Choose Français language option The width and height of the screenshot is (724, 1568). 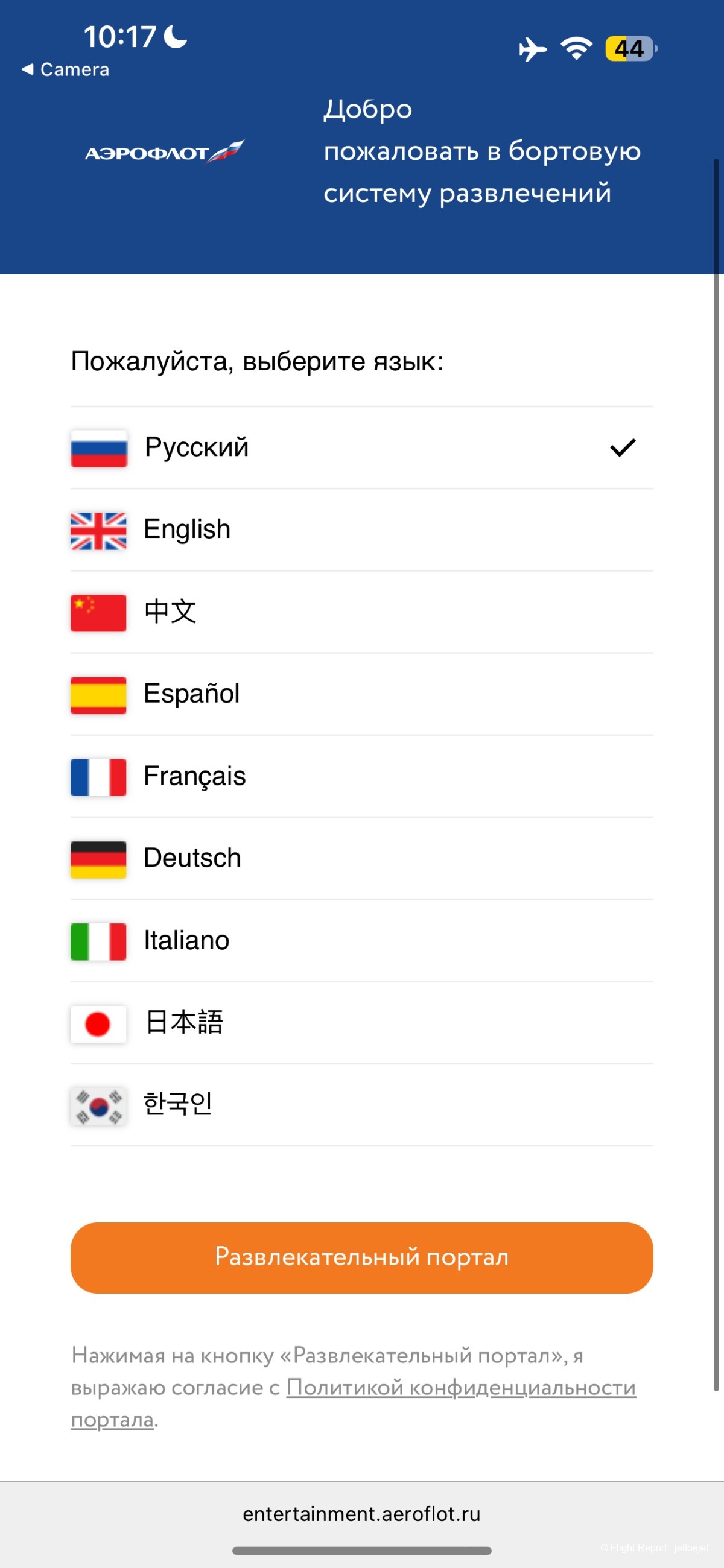195,776
